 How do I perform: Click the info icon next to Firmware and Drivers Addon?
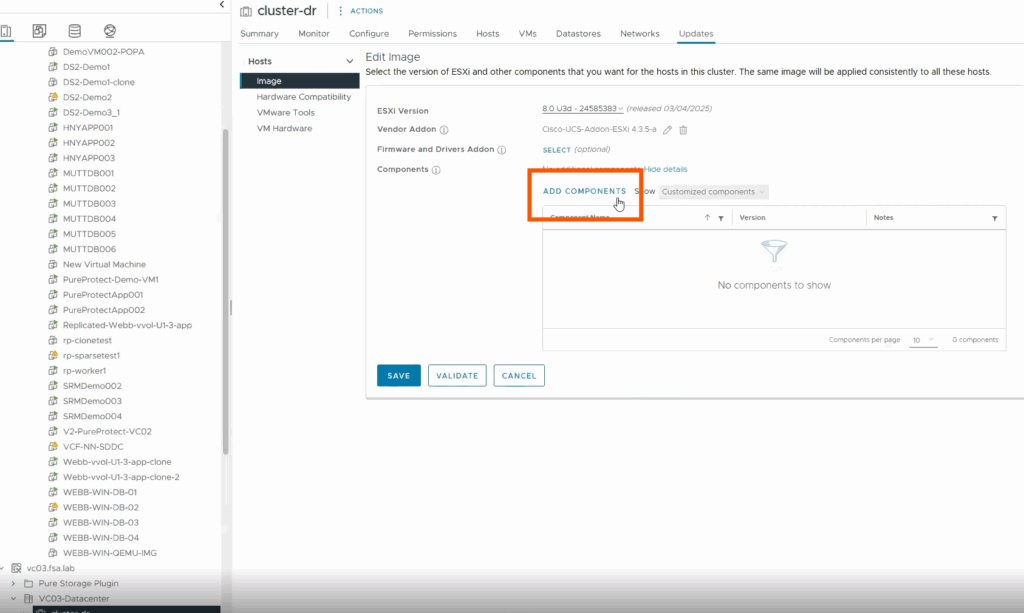(x=502, y=150)
